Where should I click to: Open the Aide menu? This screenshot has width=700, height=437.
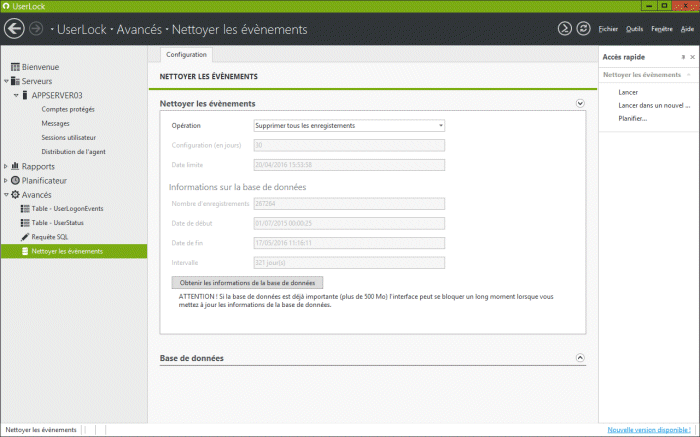[x=687, y=29]
